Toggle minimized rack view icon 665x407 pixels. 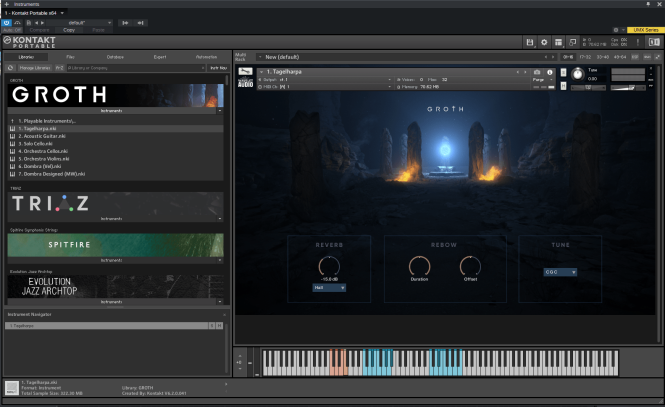coord(573,42)
